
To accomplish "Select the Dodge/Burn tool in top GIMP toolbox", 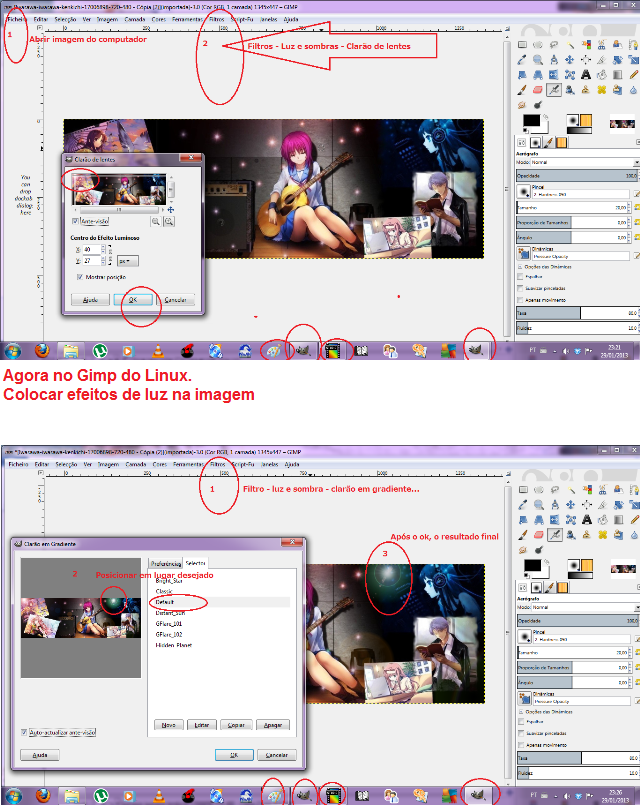I will click(538, 105).
